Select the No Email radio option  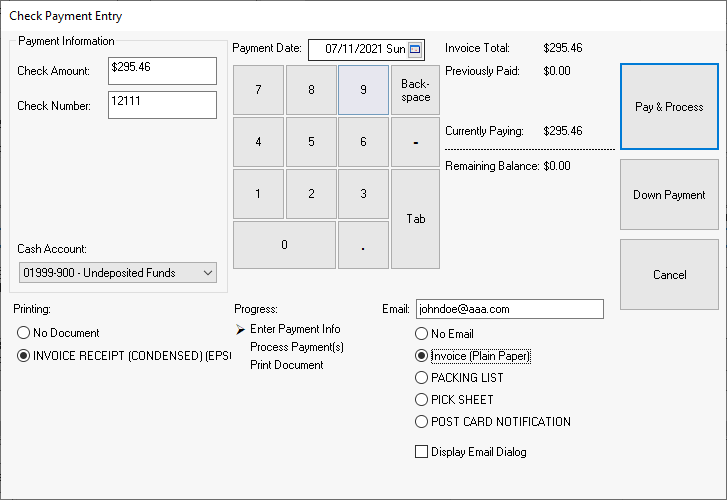click(x=421, y=334)
